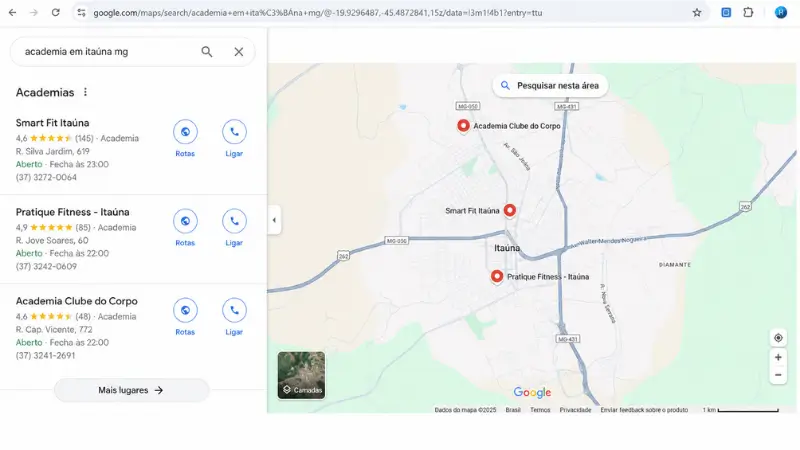Click the search magnifier in Maps box
This screenshot has height=450, width=800.
[x=207, y=52]
